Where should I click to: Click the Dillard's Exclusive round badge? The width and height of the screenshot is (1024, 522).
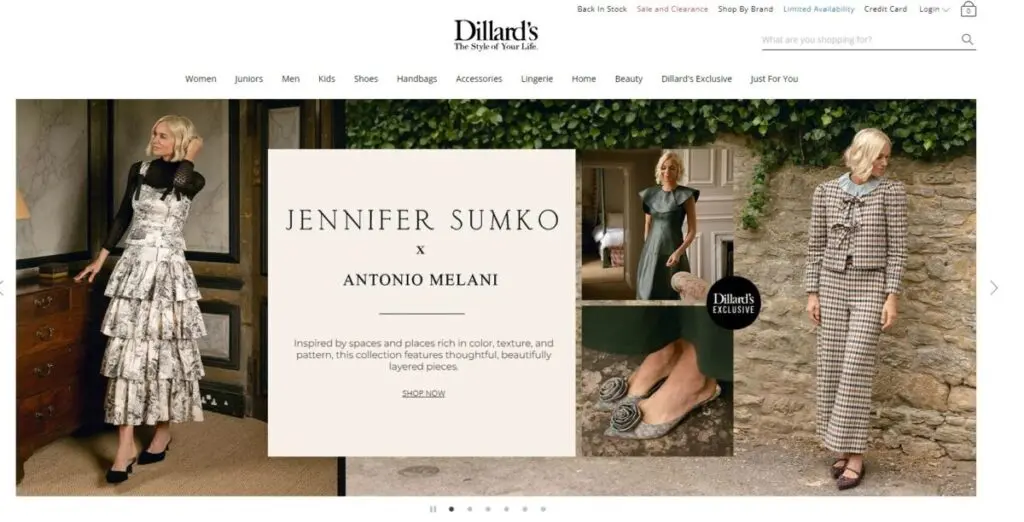click(x=733, y=302)
